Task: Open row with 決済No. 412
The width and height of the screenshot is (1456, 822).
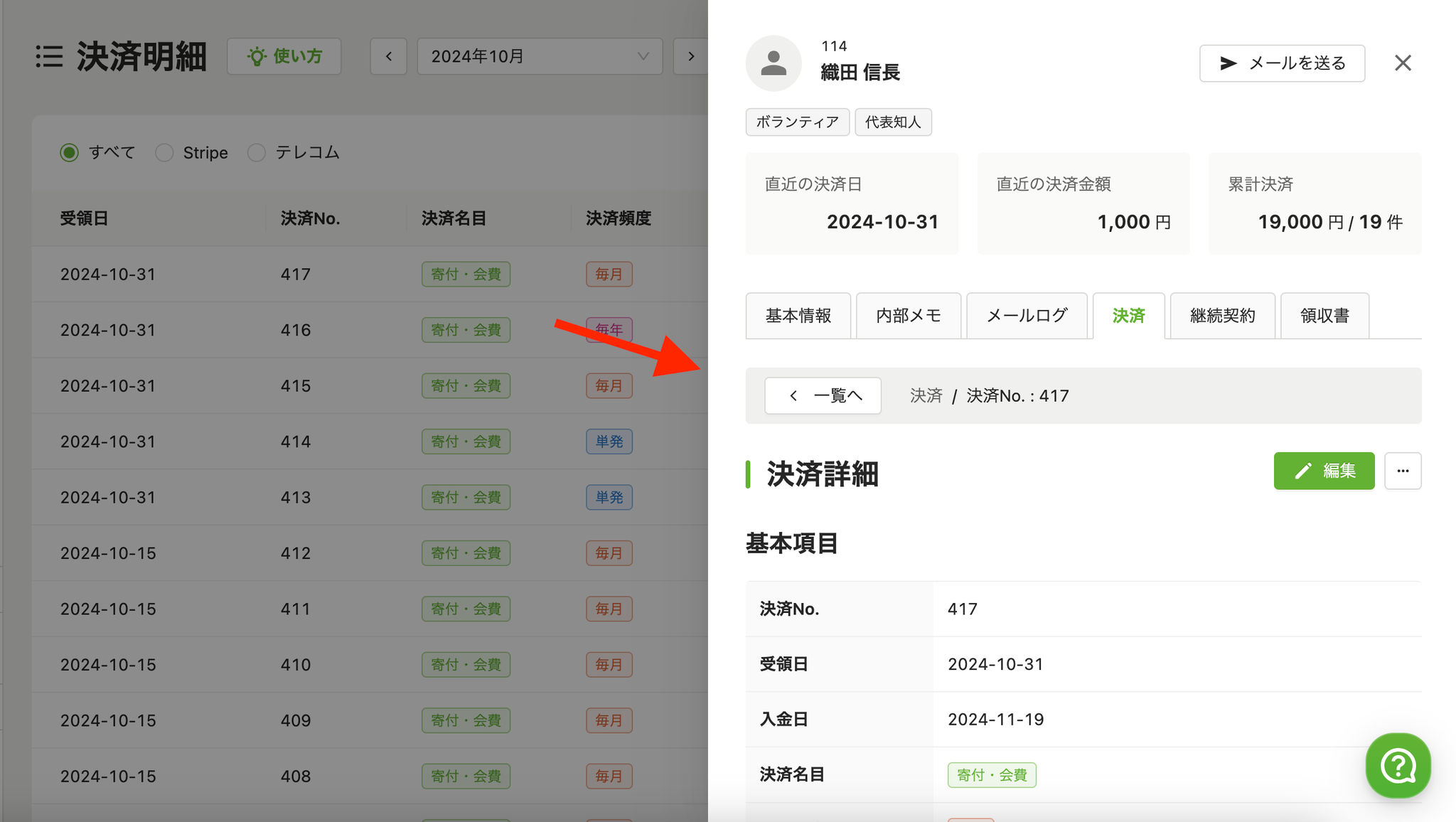Action: 370,553
